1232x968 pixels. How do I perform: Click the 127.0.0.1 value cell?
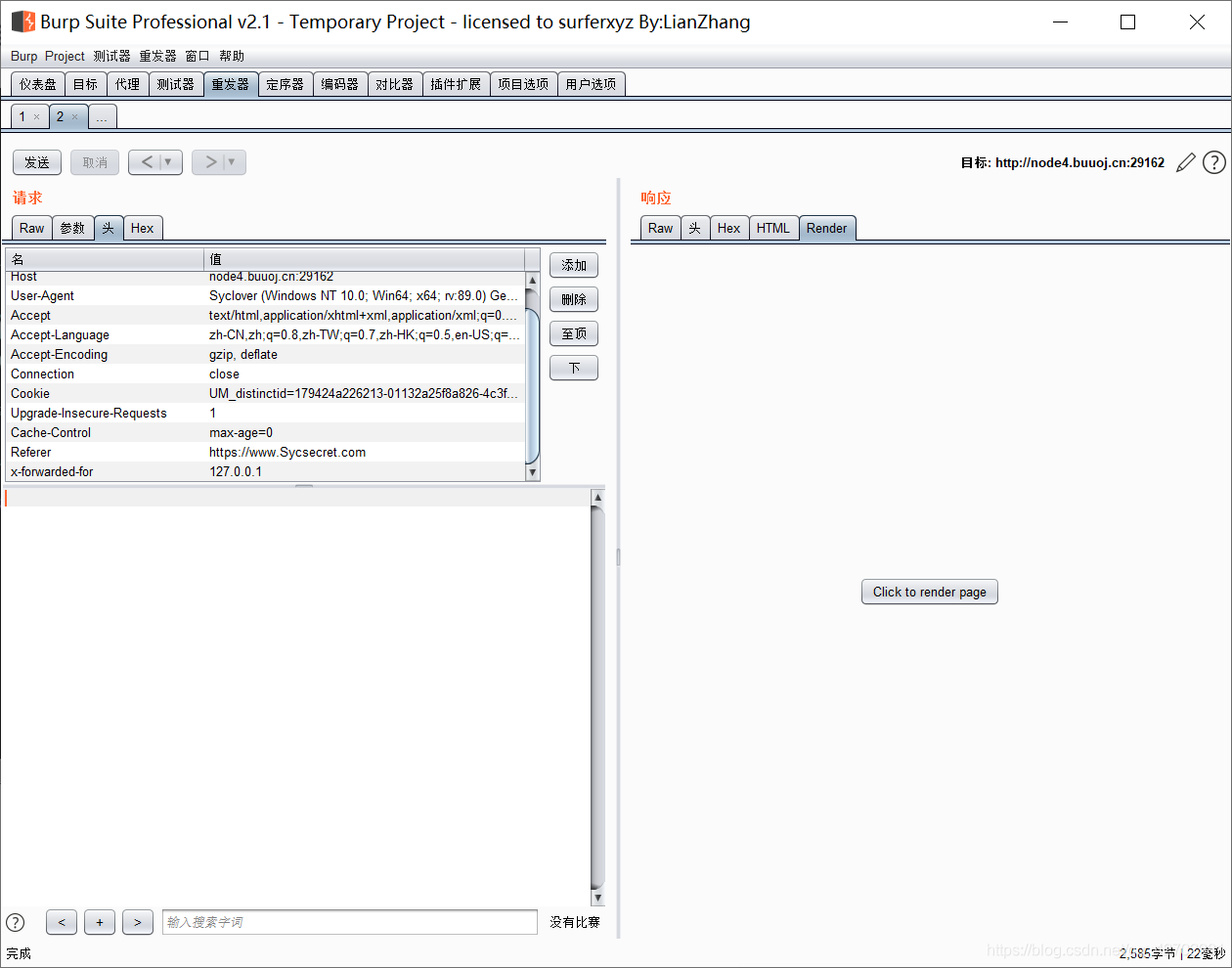pyautogui.click(x=365, y=471)
